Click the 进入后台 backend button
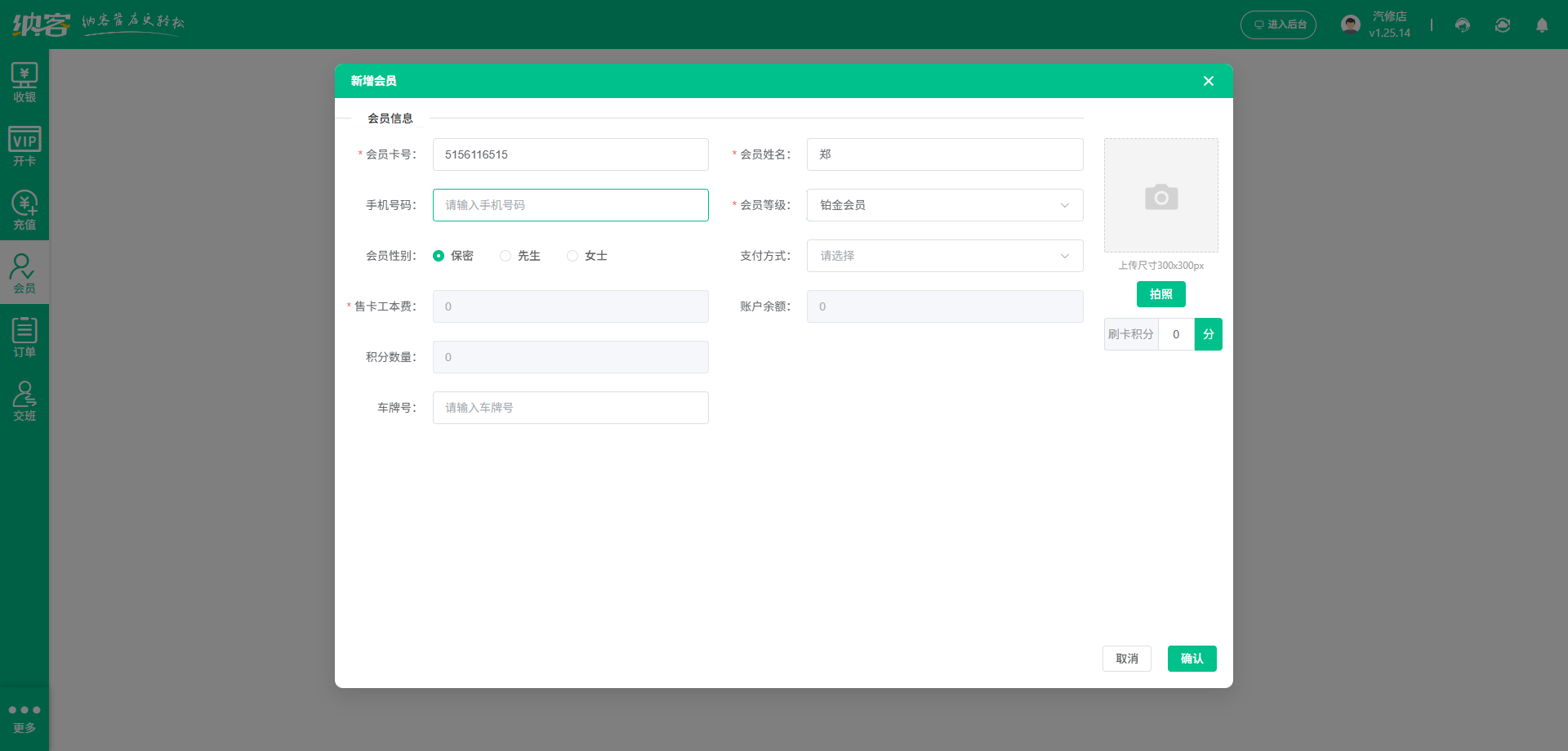This screenshot has width=1568, height=751. [1278, 25]
